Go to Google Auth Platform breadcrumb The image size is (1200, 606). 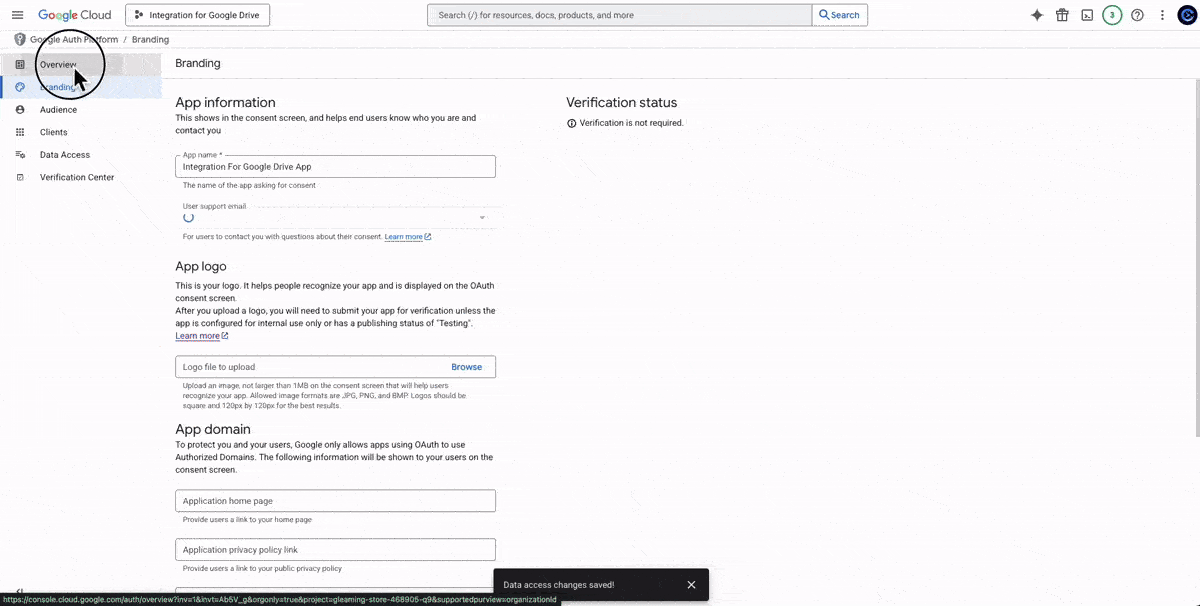74,40
